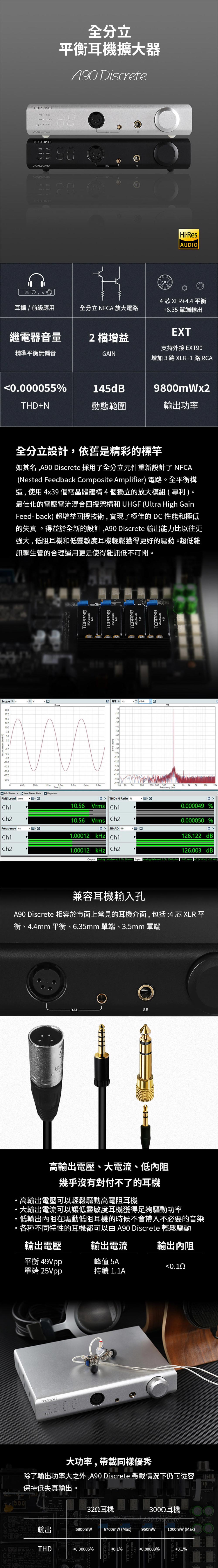218x1568 pixels.
Task: Click the "輸出電壓" column heading
Action: point(43,1245)
